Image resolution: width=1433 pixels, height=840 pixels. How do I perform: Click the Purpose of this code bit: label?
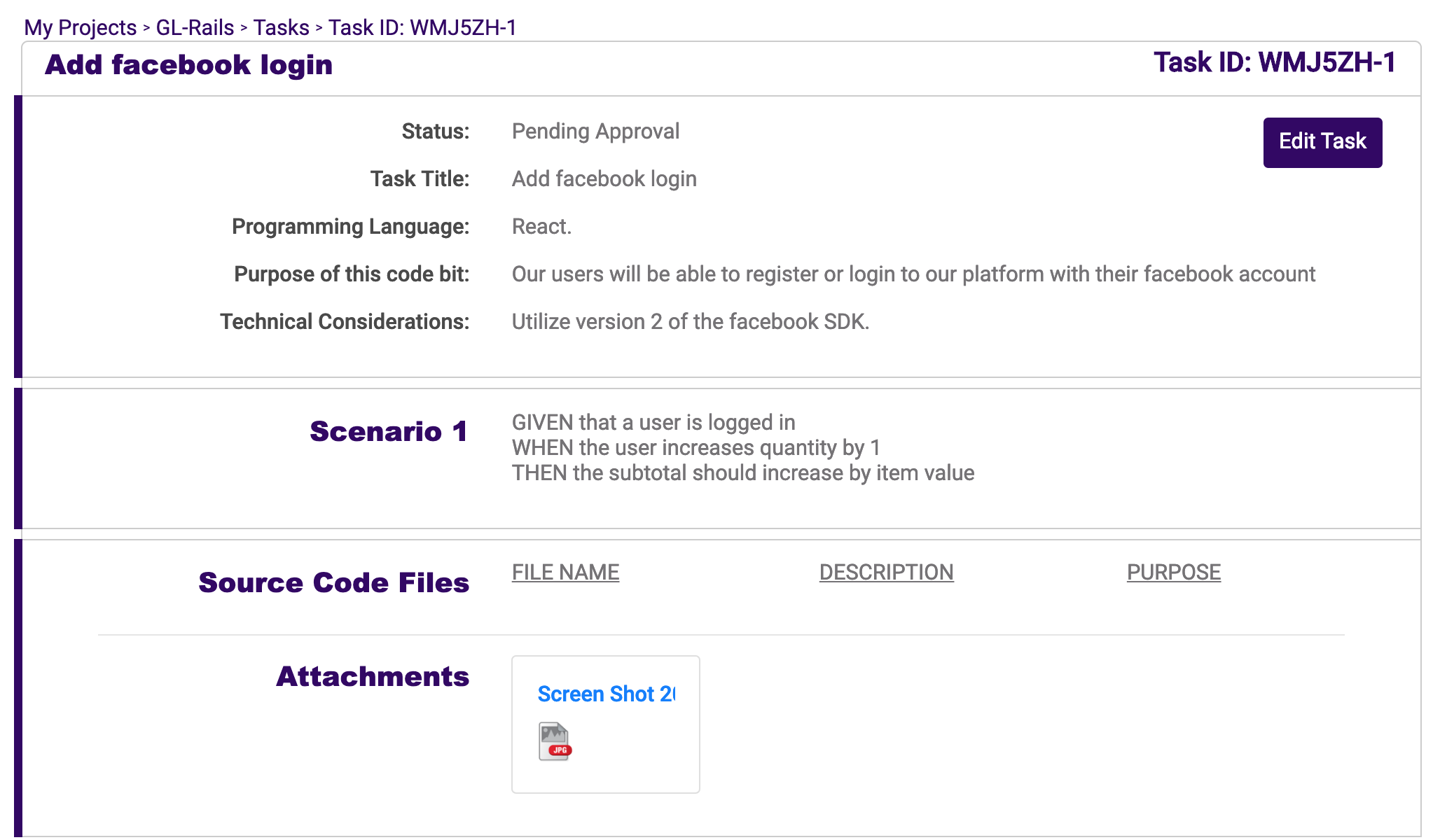352,274
